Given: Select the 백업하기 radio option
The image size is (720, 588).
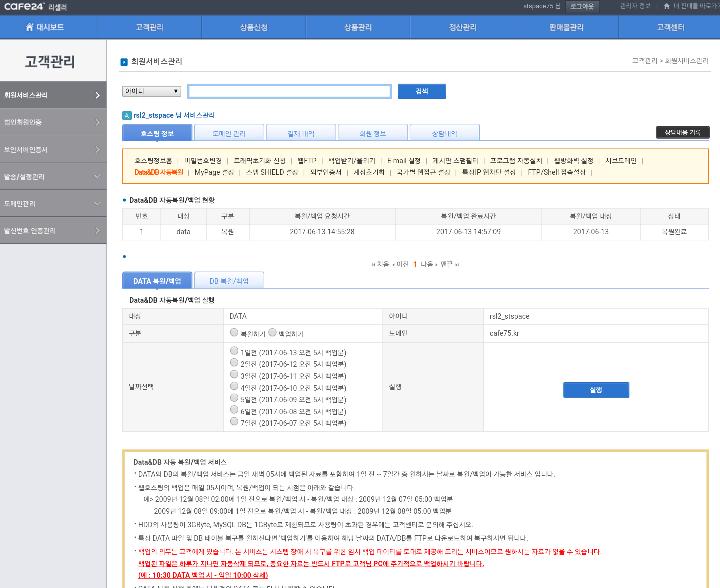Looking at the screenshot, I should [272, 332].
